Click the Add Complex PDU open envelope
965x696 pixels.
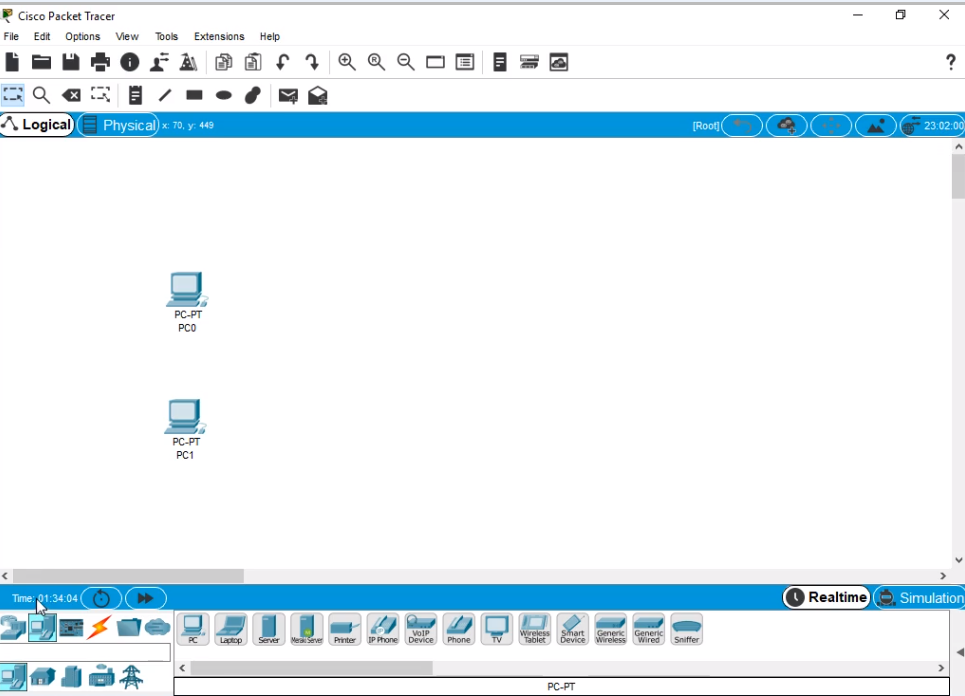pyautogui.click(x=318, y=95)
